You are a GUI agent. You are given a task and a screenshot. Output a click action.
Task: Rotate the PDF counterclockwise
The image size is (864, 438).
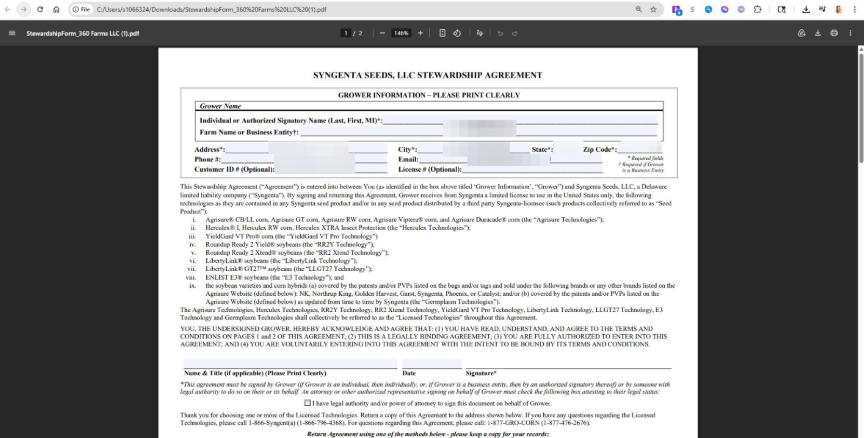coord(457,33)
